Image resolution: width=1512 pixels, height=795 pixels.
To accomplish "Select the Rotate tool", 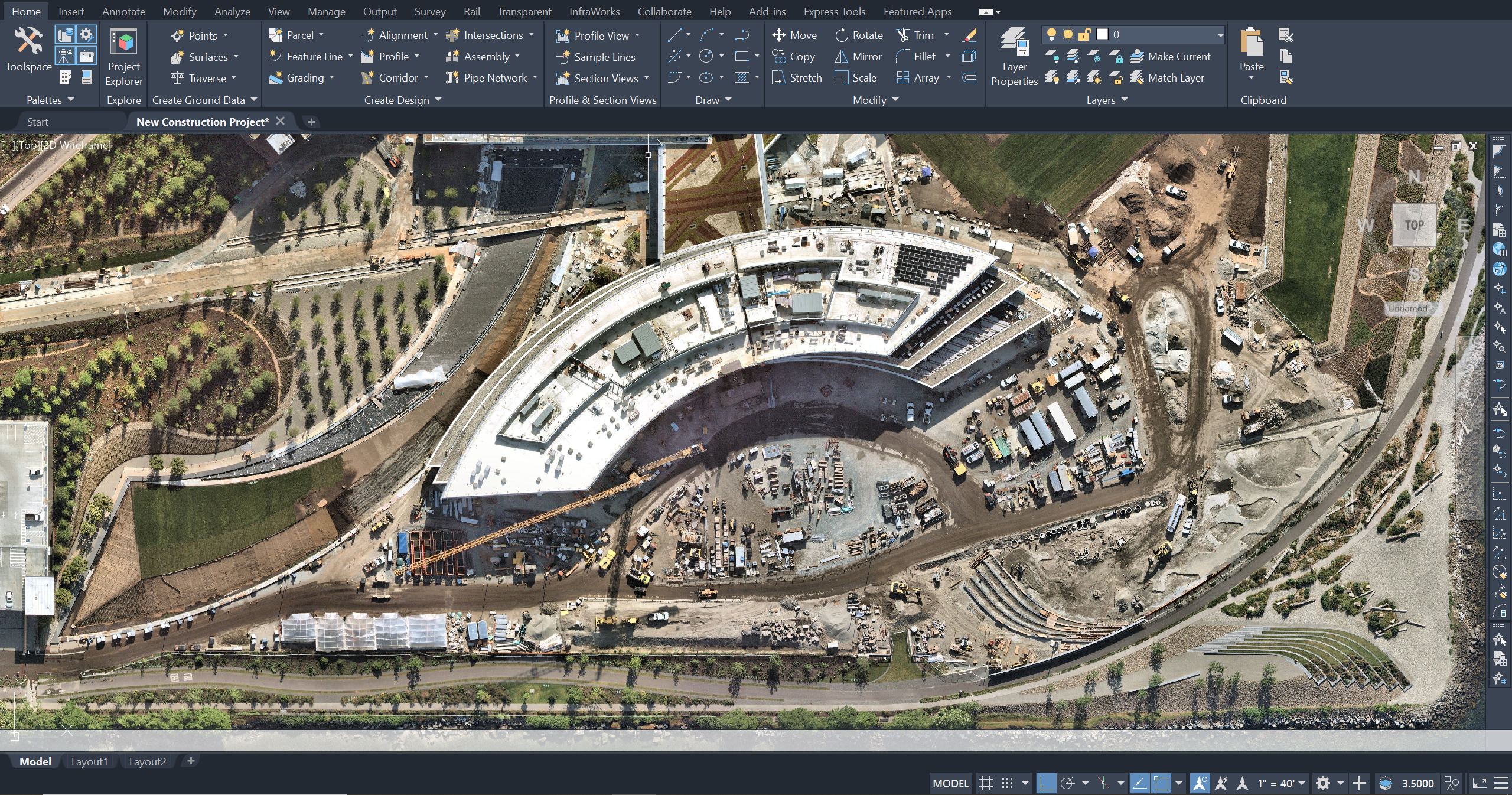I will [x=859, y=35].
